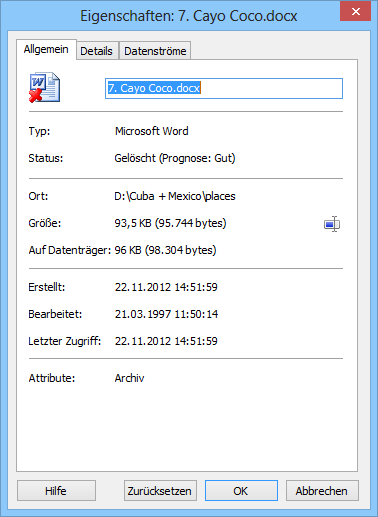Select Letzter Zugriff date value
Viewport: 378px width, 517px height.
point(166,341)
